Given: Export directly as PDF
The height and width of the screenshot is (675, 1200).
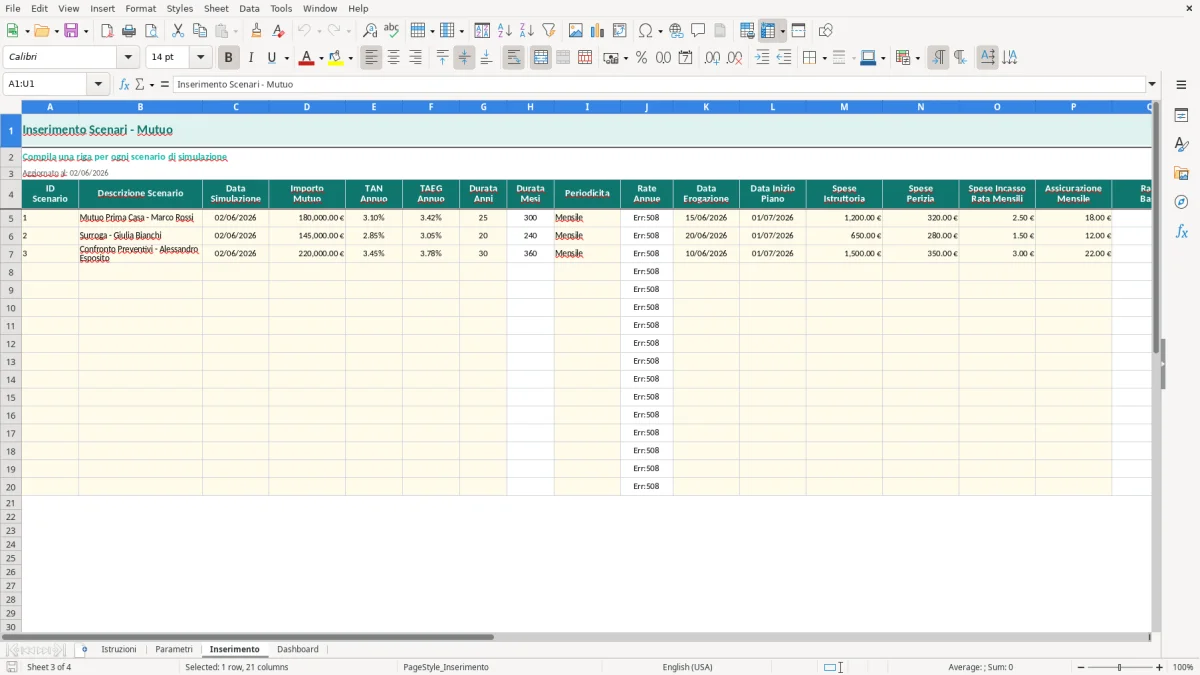Looking at the screenshot, I should point(107,31).
